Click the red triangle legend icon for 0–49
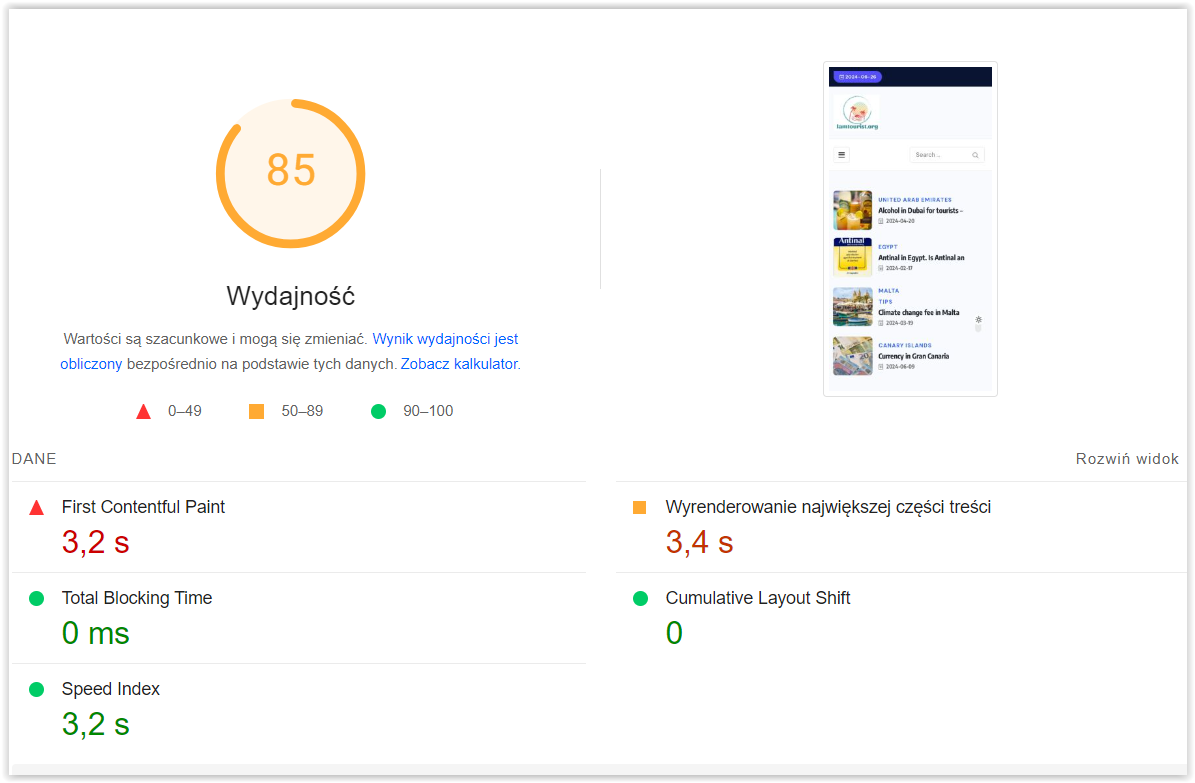 tap(143, 412)
